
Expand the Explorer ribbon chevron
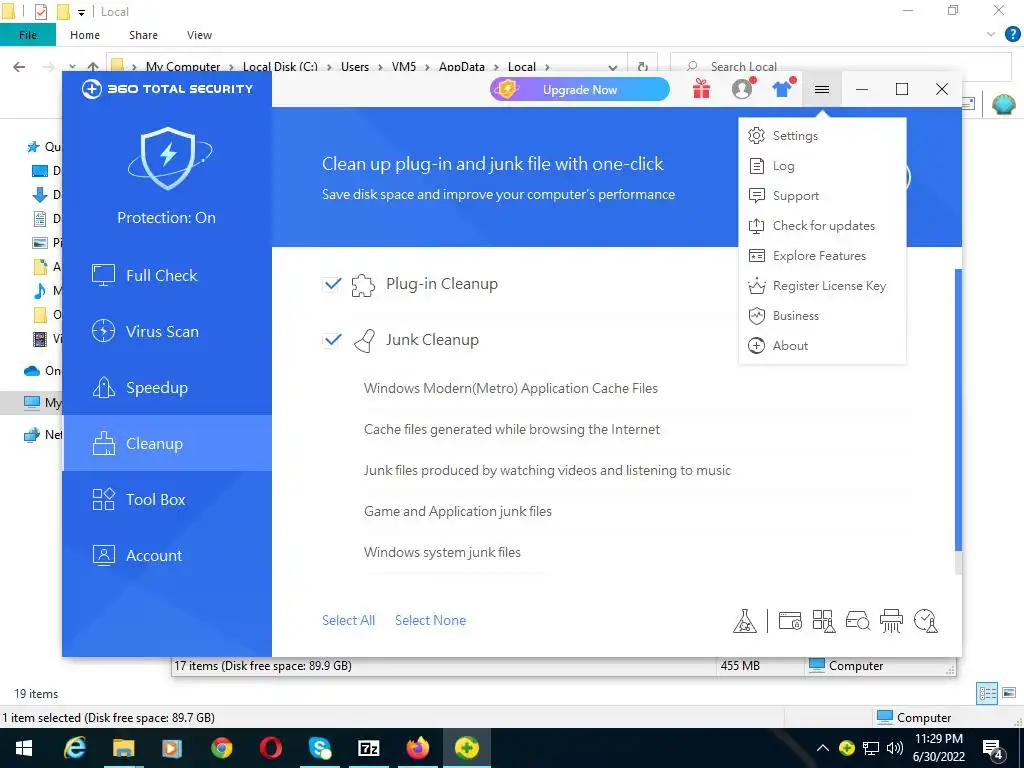(991, 35)
